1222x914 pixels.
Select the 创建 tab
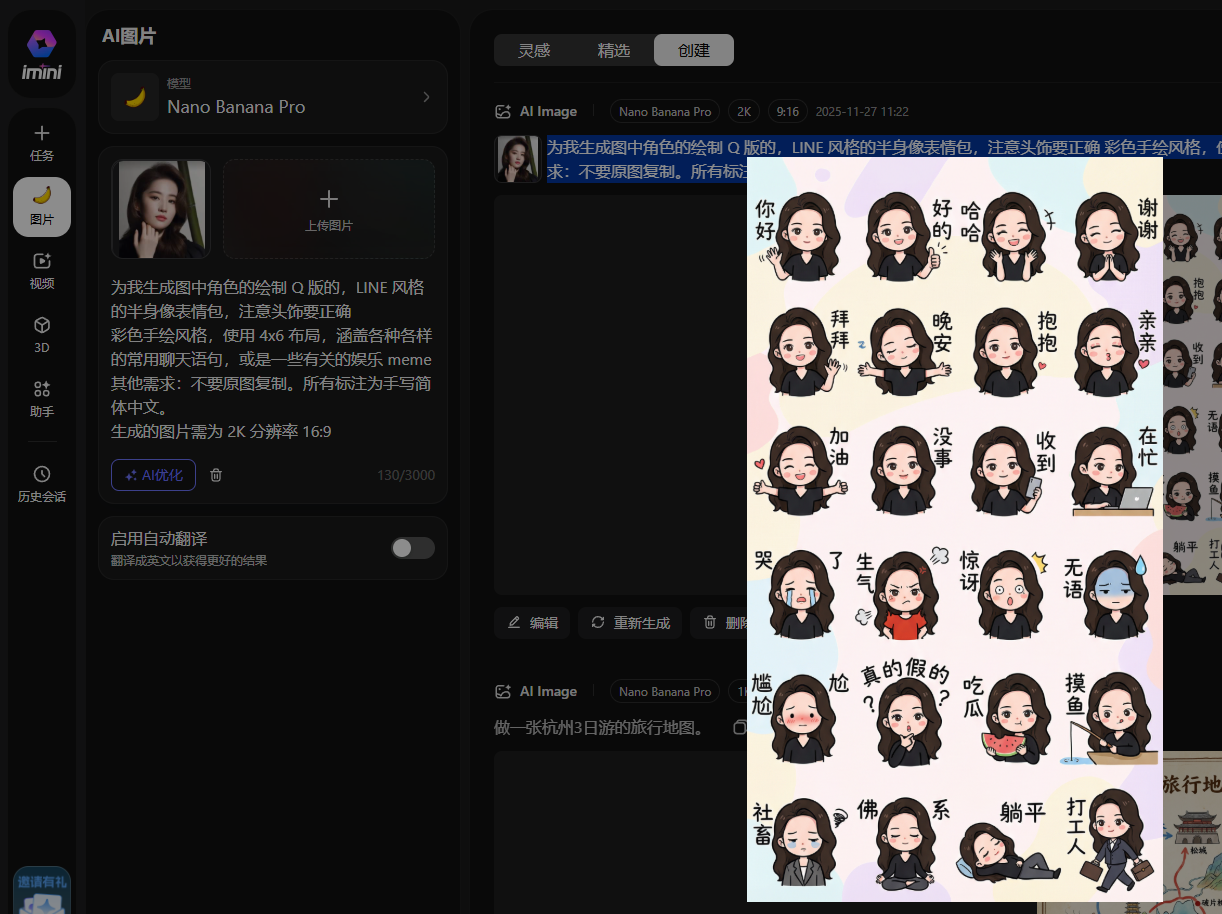tap(694, 50)
